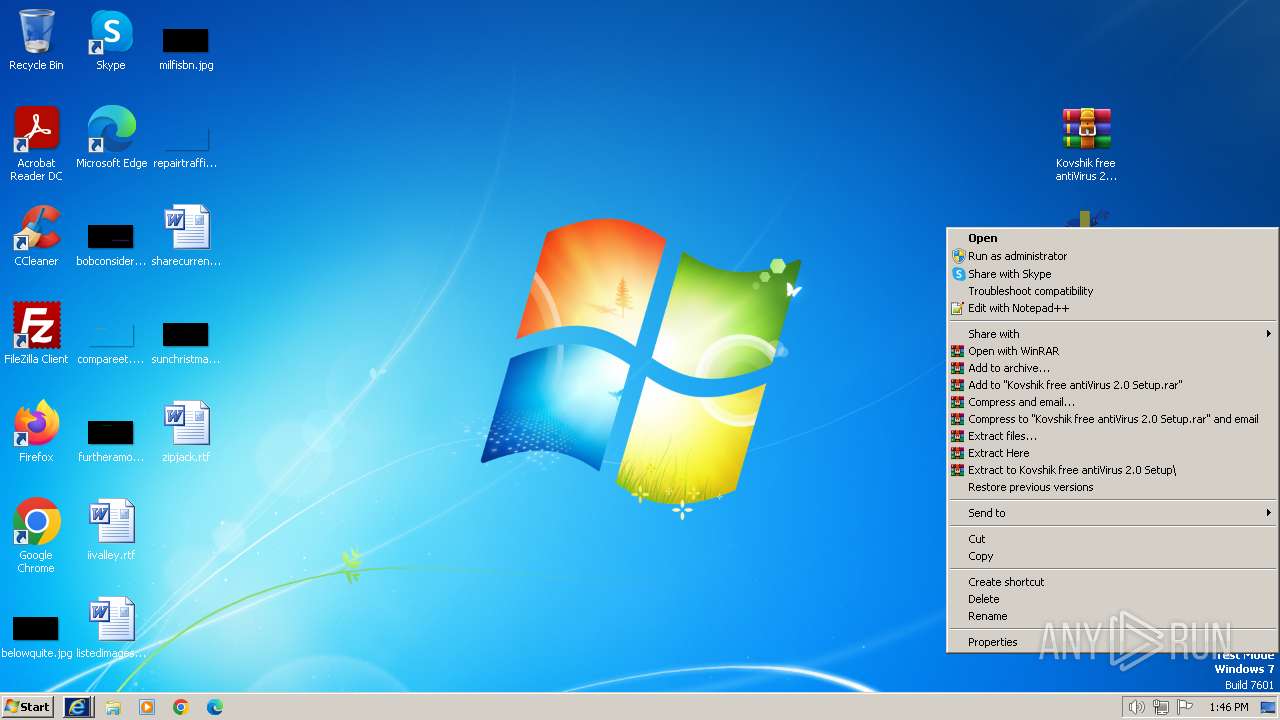
Task: Expand the Send to submenu
Action: point(1112,513)
